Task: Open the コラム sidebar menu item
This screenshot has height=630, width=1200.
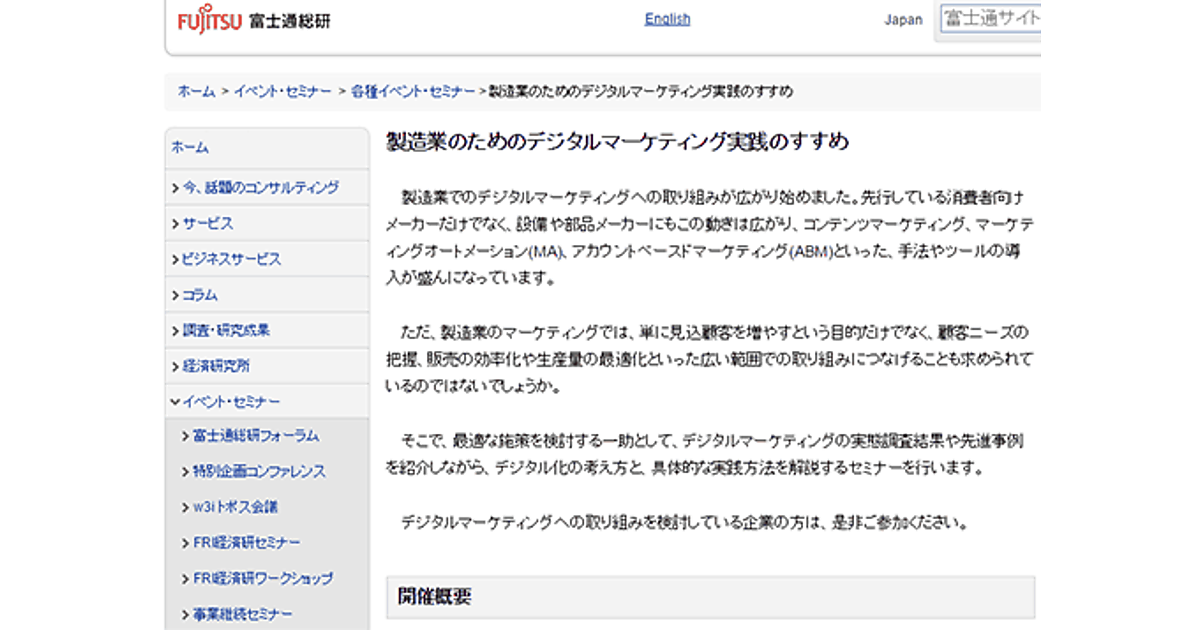Action: 199,295
